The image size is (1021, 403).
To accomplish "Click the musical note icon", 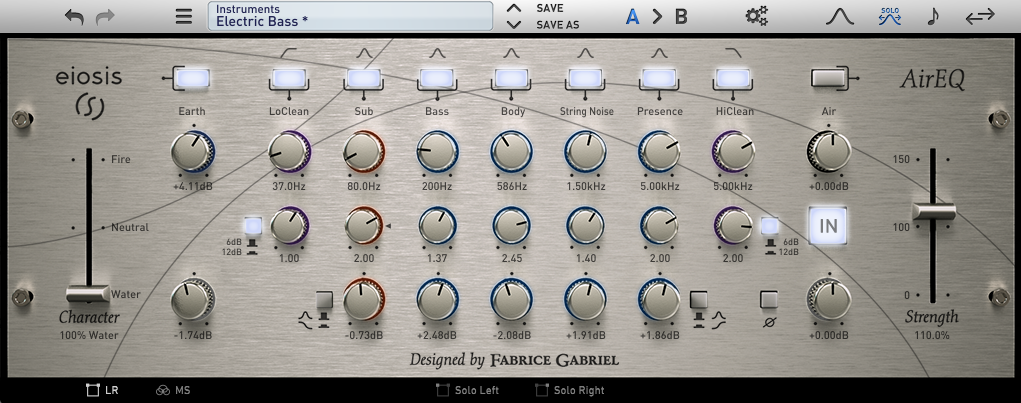I will (x=933, y=16).
